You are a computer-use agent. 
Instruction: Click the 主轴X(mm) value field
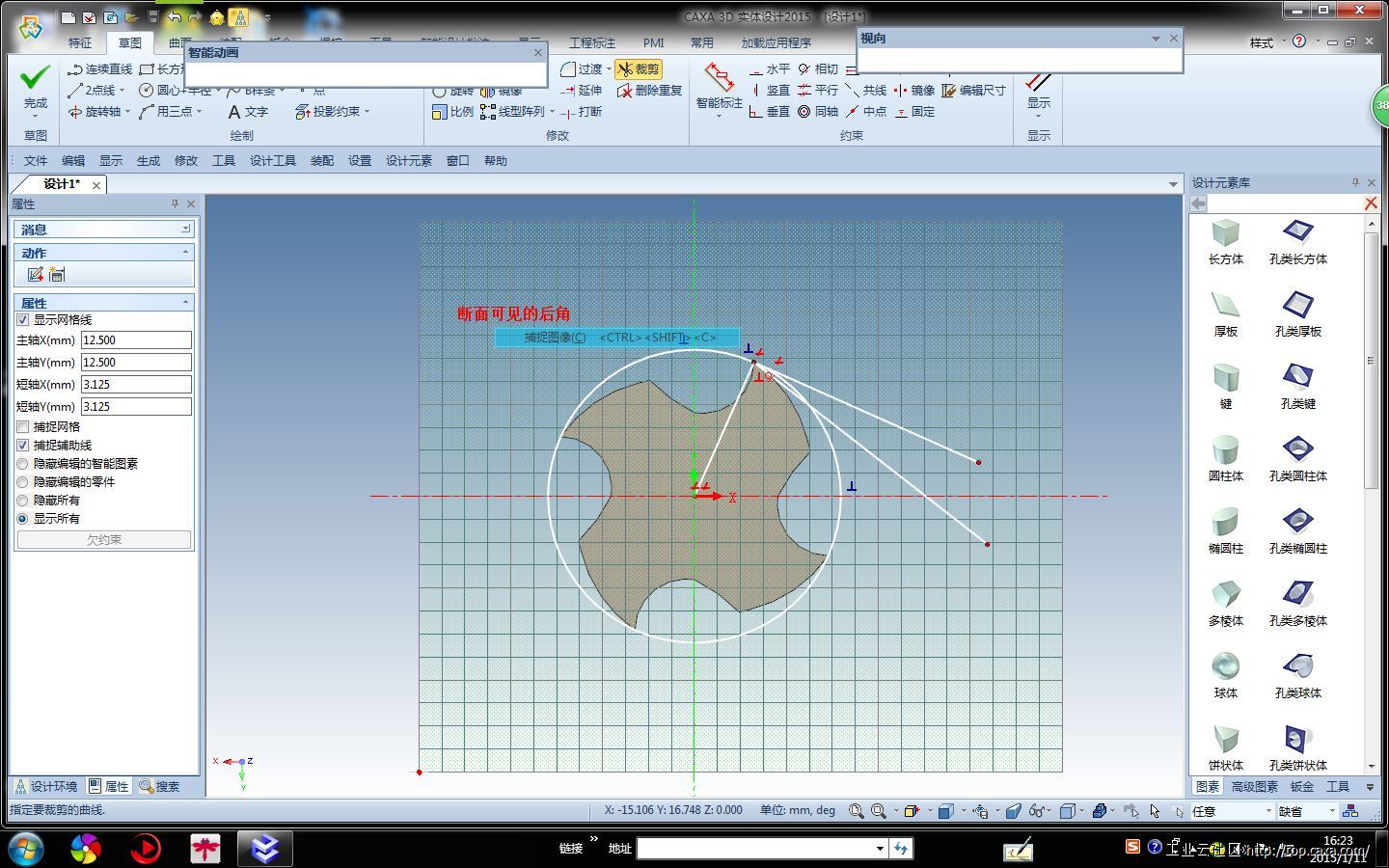[x=136, y=340]
